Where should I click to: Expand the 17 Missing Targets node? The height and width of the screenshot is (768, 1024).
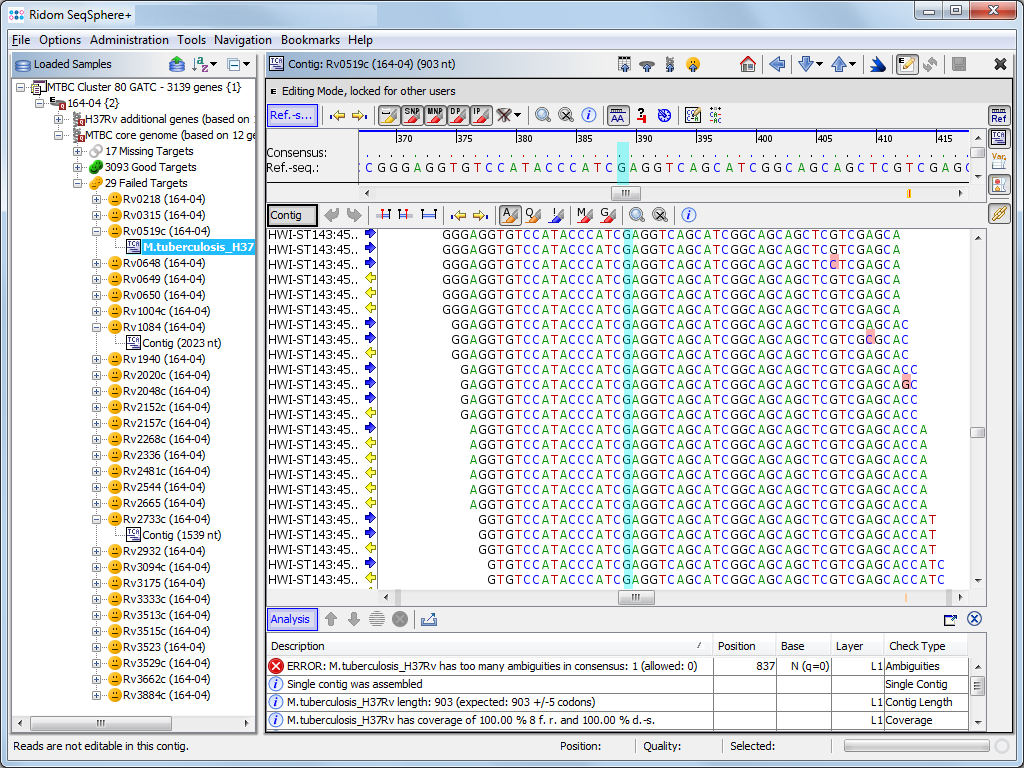[79, 151]
